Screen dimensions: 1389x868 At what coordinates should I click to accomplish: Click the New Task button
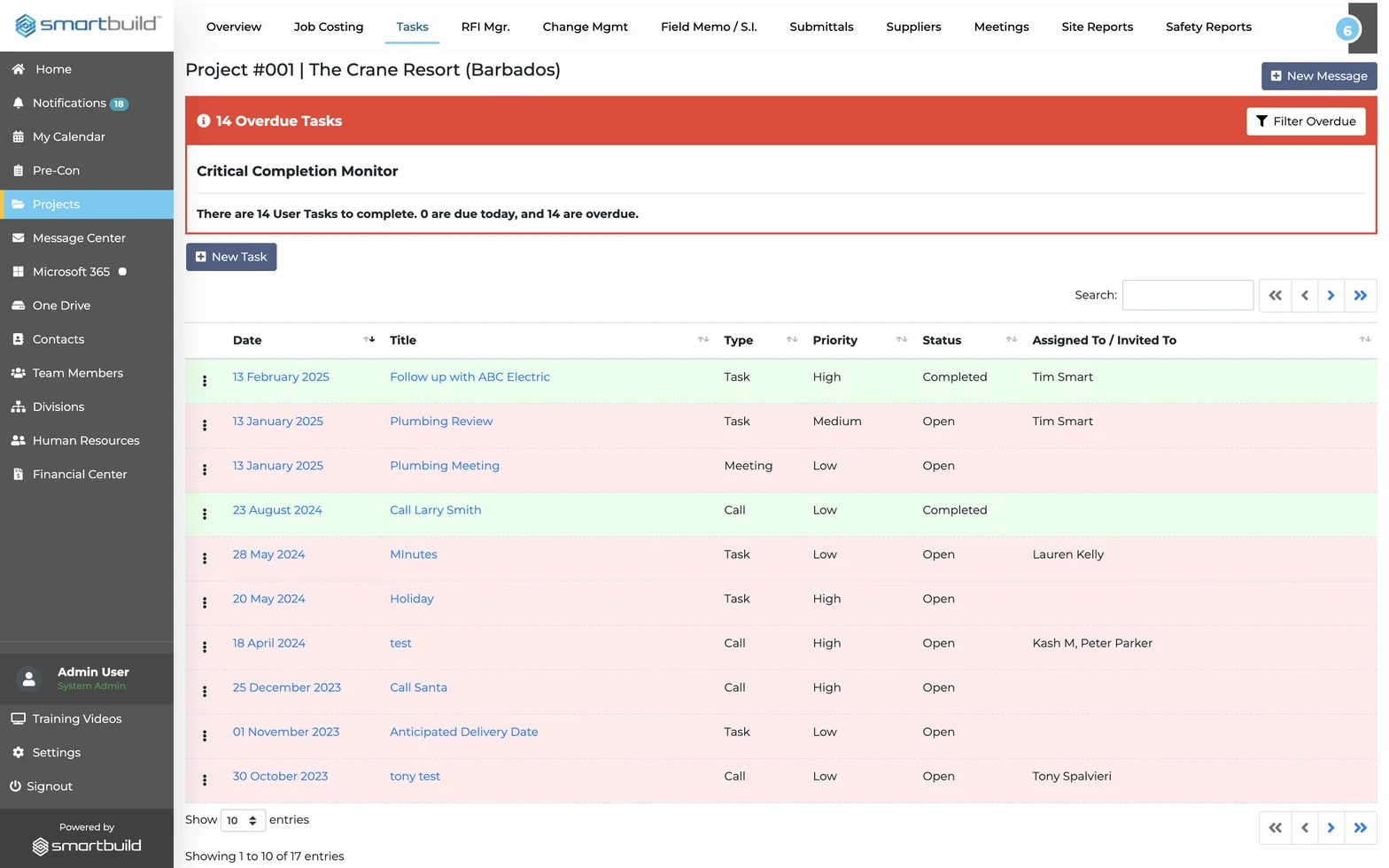[x=231, y=257]
